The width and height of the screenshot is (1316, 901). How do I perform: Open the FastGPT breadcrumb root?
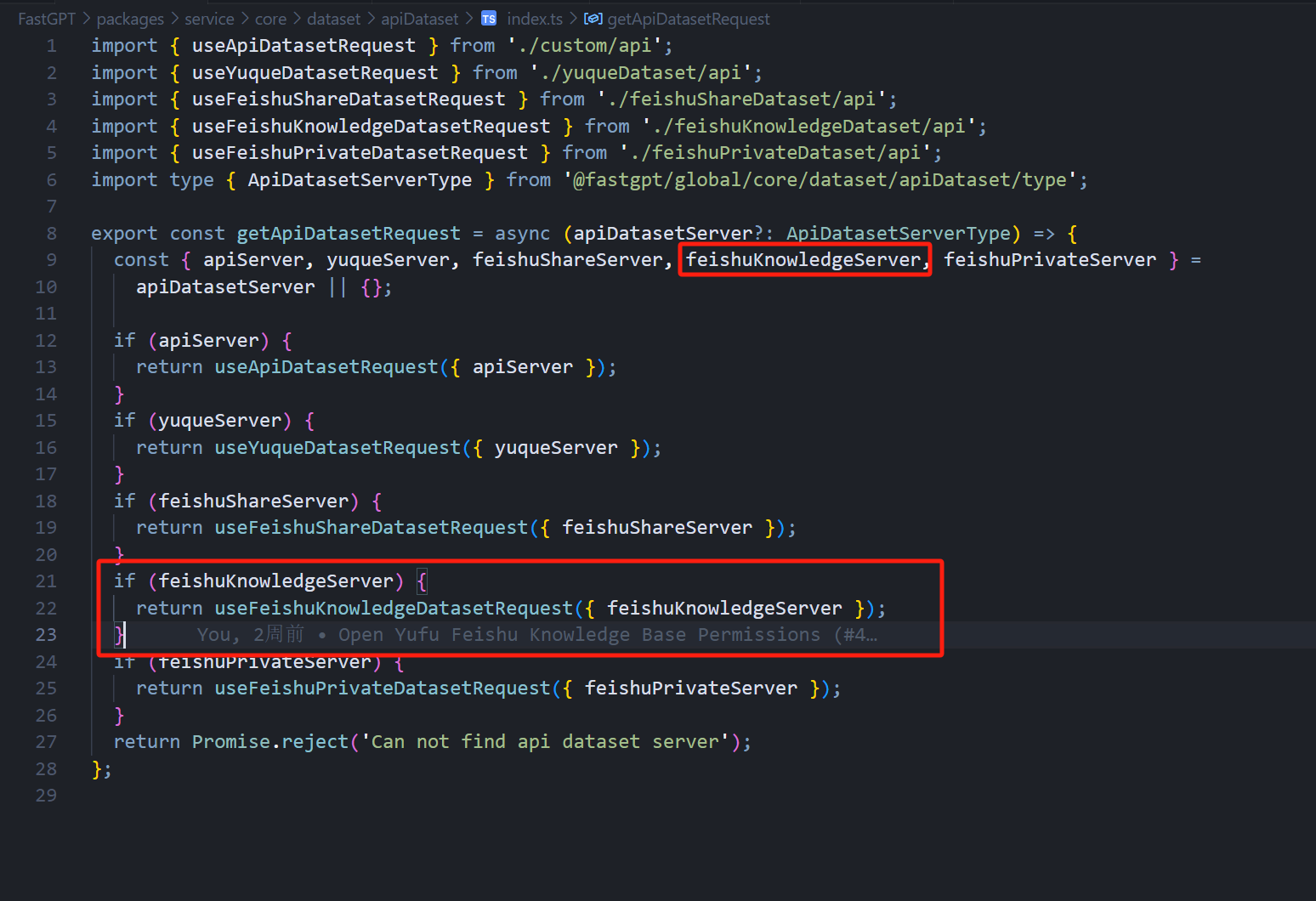(x=47, y=19)
